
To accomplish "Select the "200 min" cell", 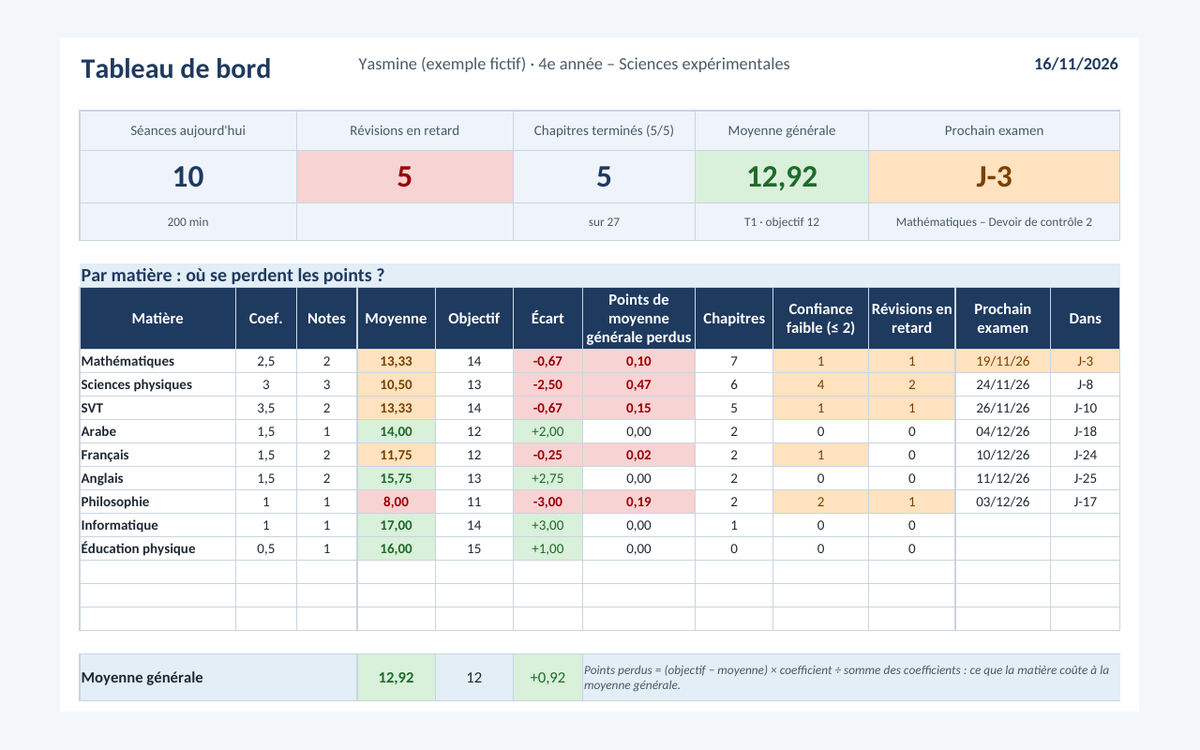I will click(188, 222).
